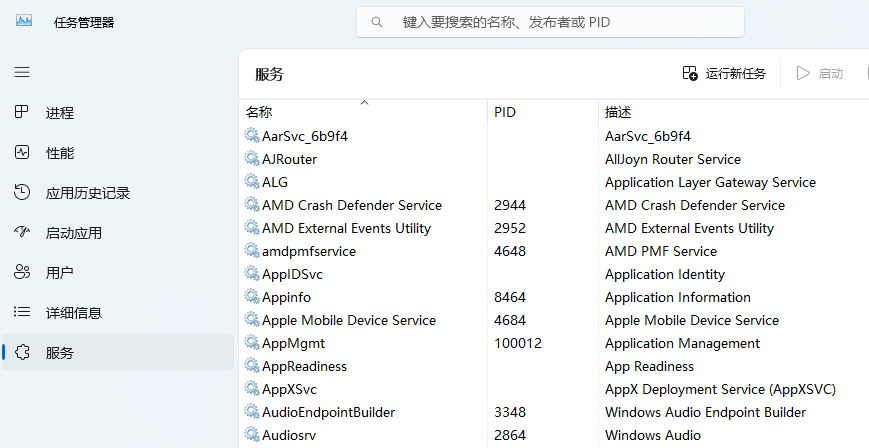
Task: Select the Apple Mobile Device Service row
Action: coord(554,320)
